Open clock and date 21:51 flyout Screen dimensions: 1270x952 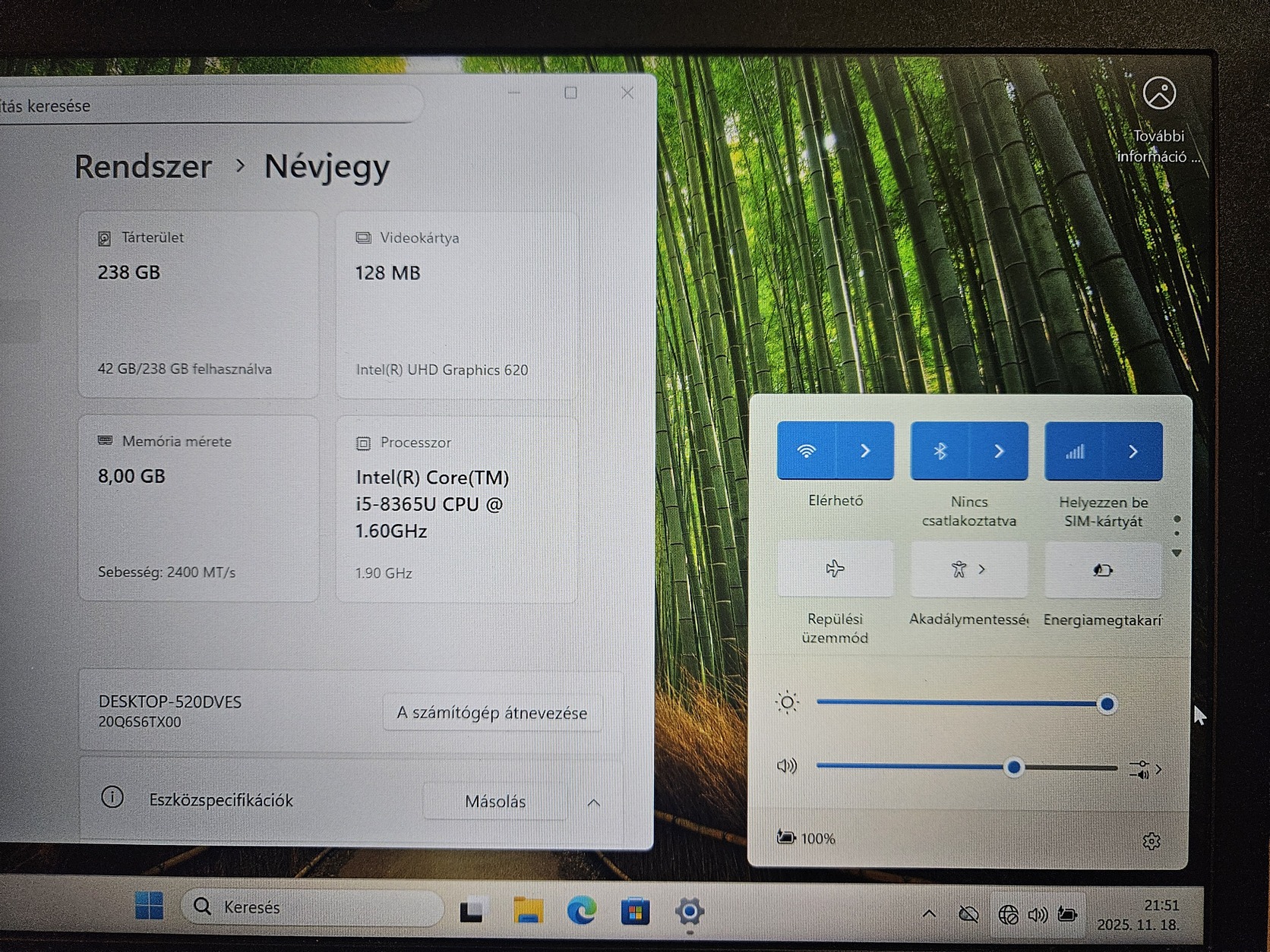coord(1138,915)
